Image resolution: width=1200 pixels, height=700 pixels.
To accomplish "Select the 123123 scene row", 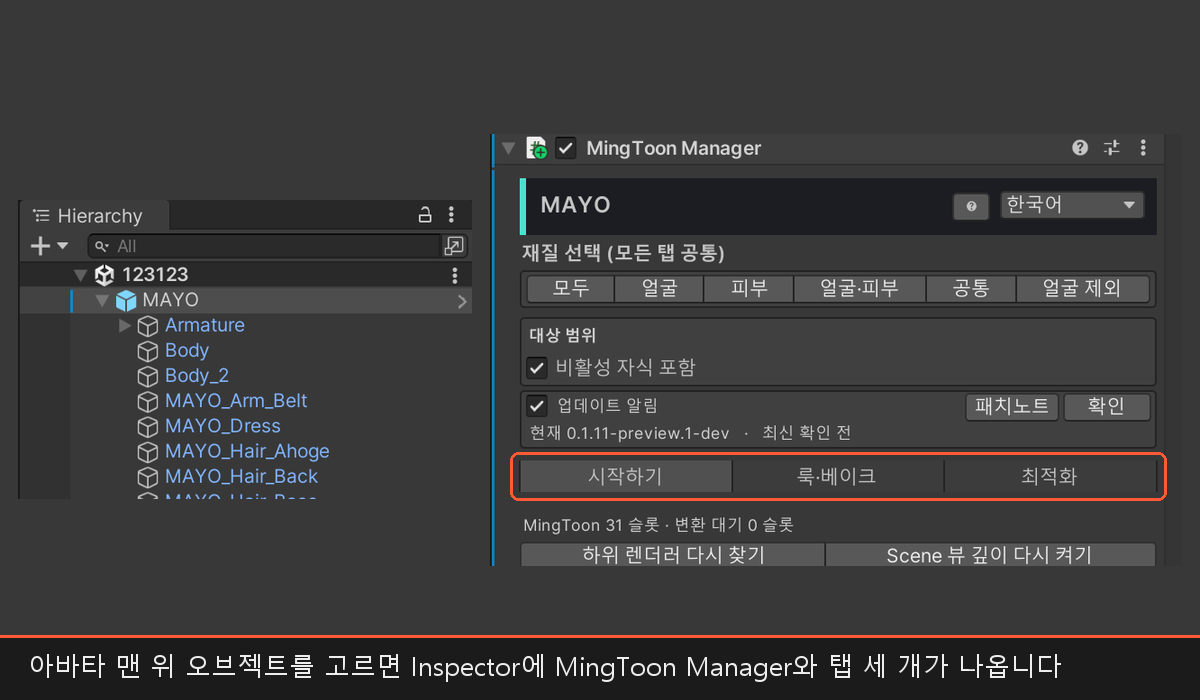I will (x=246, y=275).
